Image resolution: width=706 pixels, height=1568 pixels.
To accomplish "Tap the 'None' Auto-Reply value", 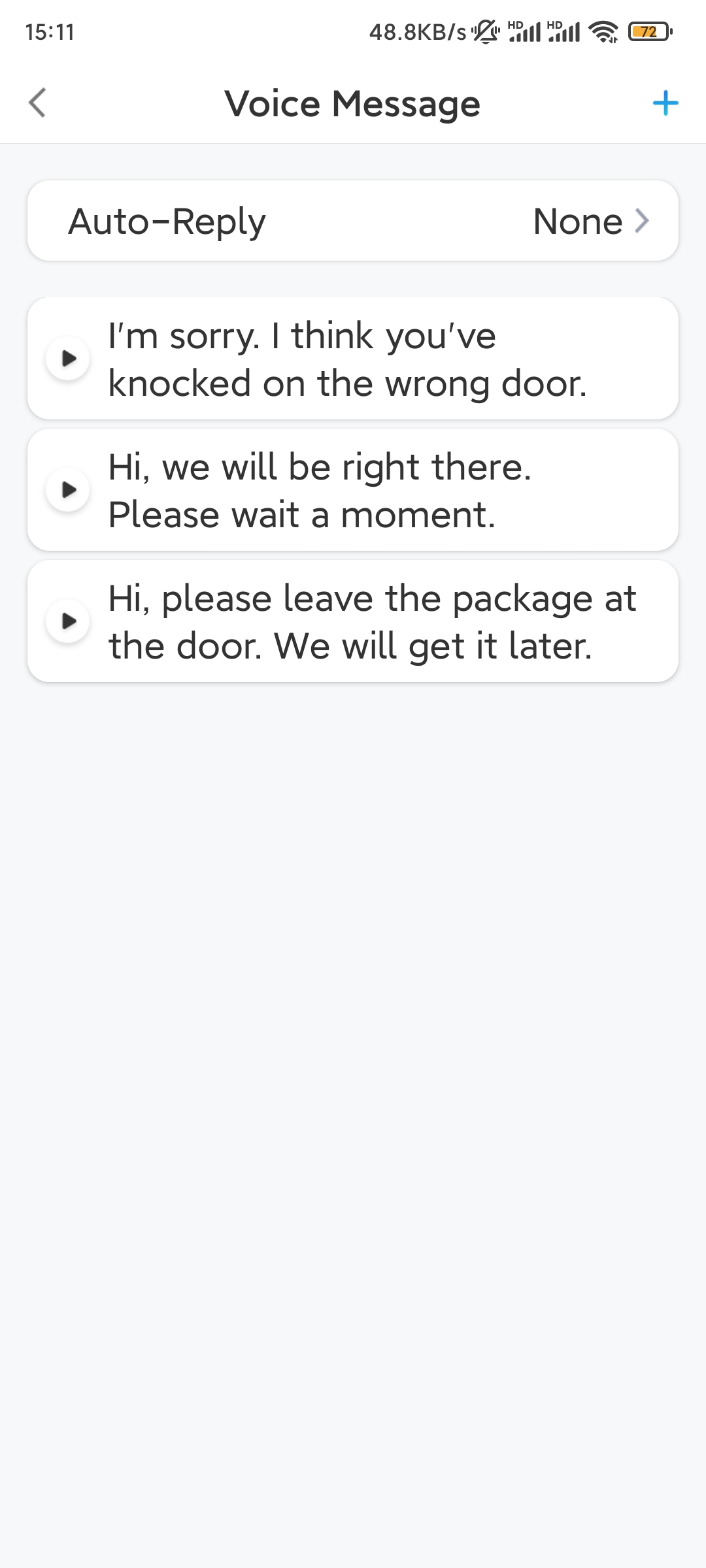I will tap(578, 221).
